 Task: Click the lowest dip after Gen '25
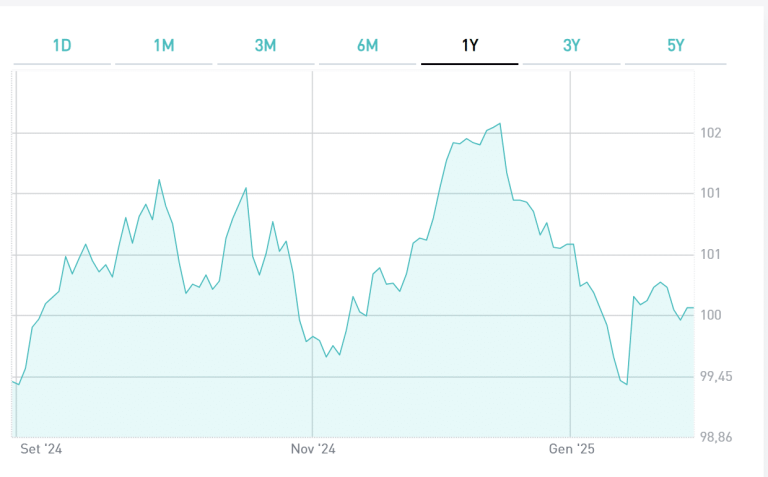[626, 384]
